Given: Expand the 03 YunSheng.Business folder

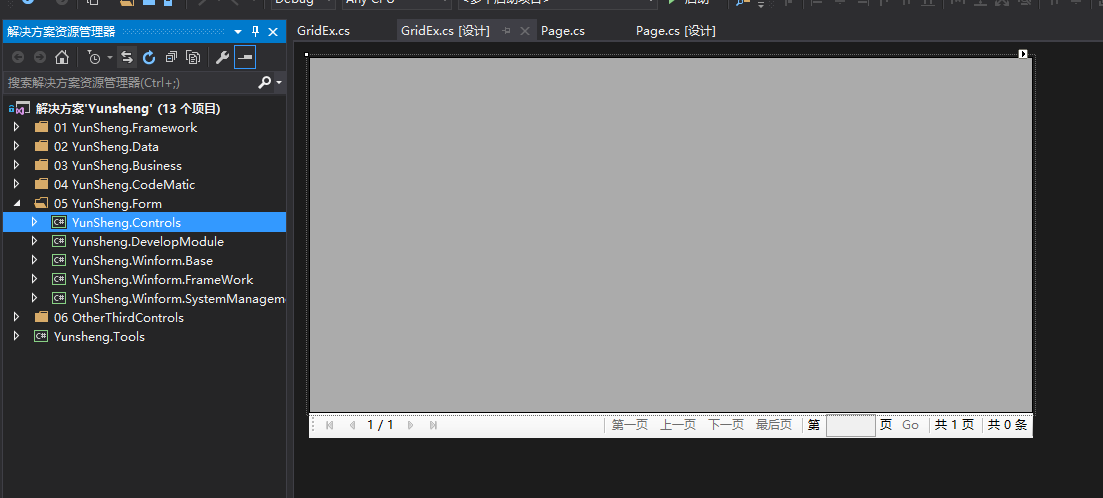Looking at the screenshot, I should (x=17, y=166).
